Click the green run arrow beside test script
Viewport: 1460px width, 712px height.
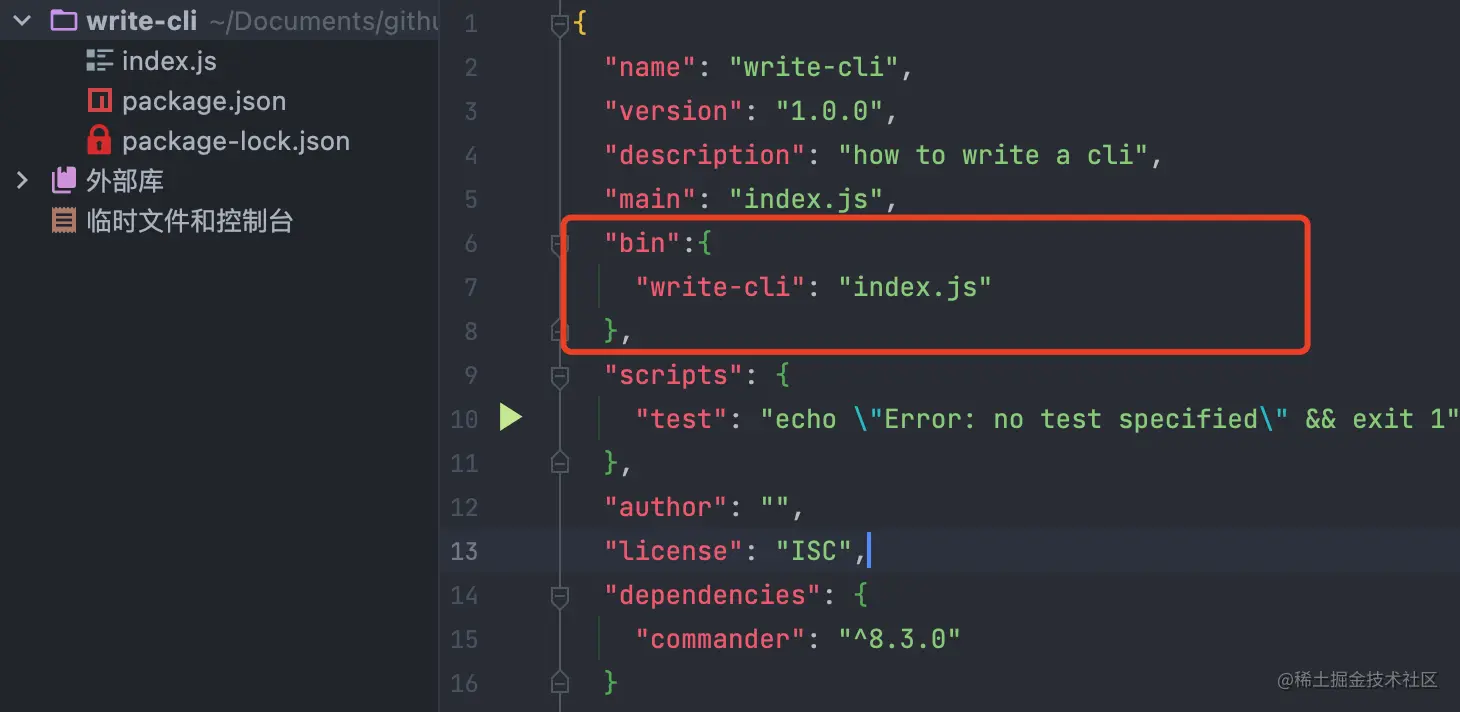click(x=511, y=417)
